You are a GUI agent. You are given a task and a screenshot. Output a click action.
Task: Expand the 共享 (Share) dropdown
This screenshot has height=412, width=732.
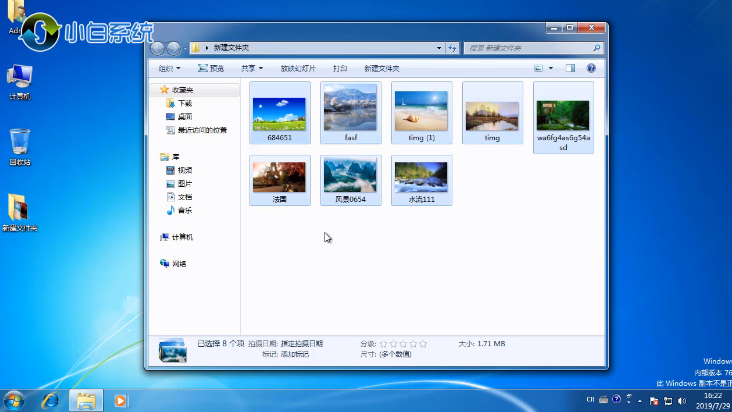[x=251, y=68]
